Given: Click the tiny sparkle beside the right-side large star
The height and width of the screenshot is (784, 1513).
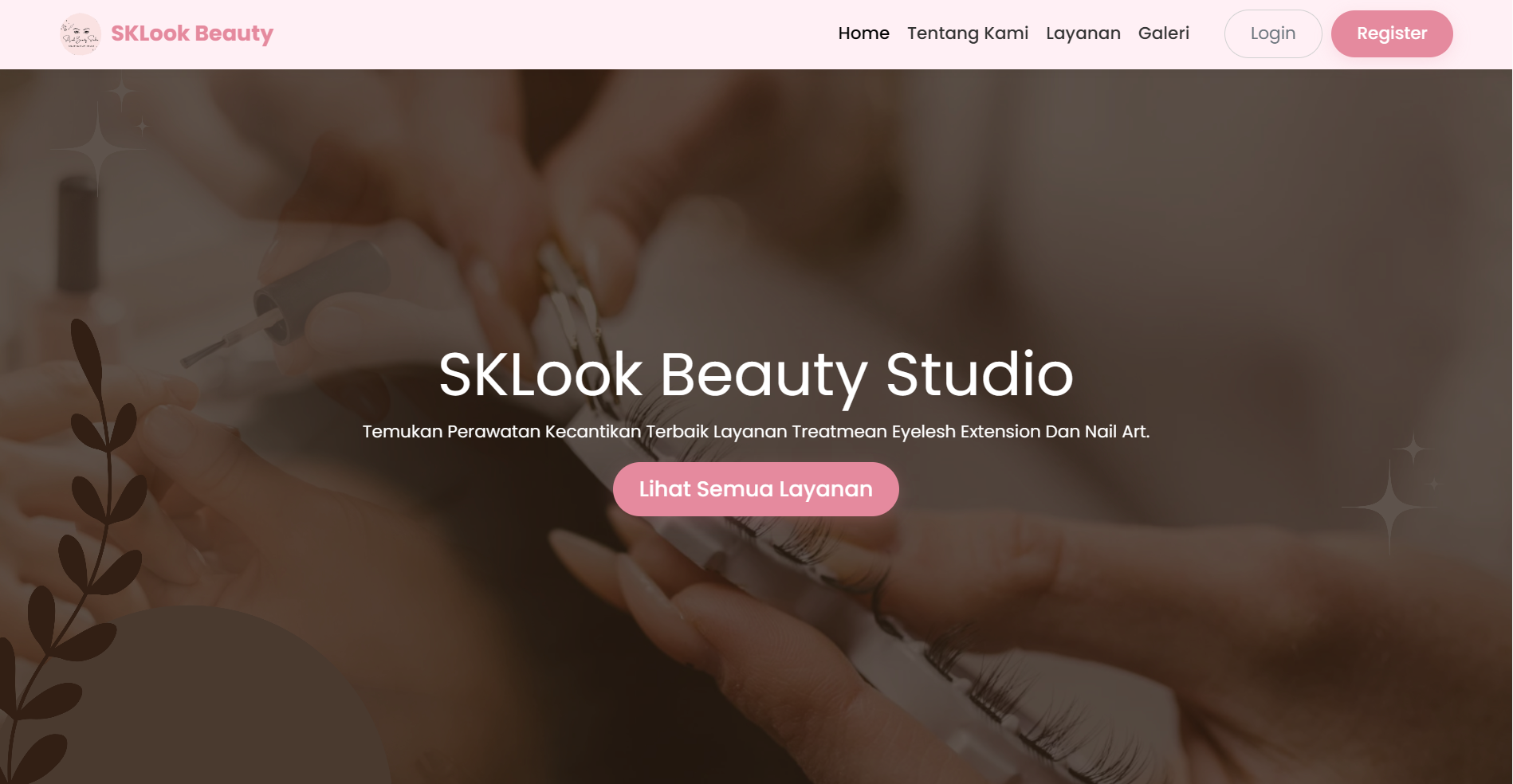Looking at the screenshot, I should pyautogui.click(x=1433, y=484).
